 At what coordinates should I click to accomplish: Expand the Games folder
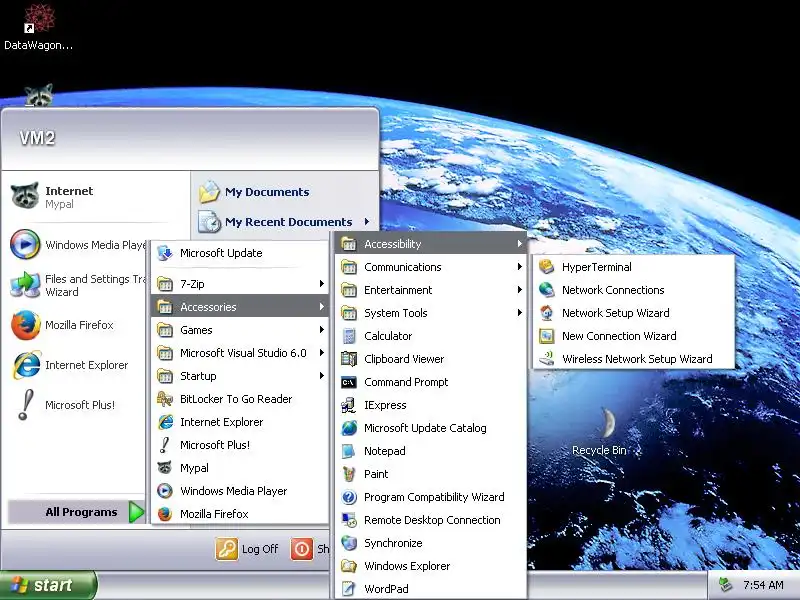pos(240,330)
